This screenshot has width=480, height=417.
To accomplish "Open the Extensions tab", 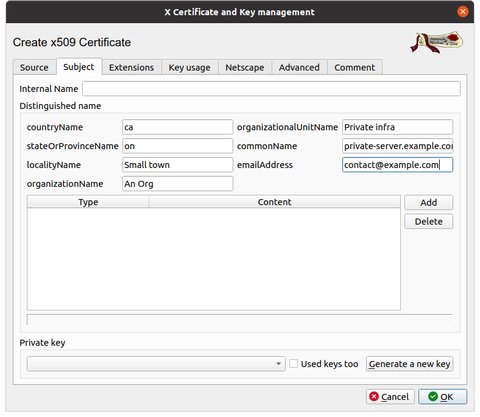I will pyautogui.click(x=131, y=67).
